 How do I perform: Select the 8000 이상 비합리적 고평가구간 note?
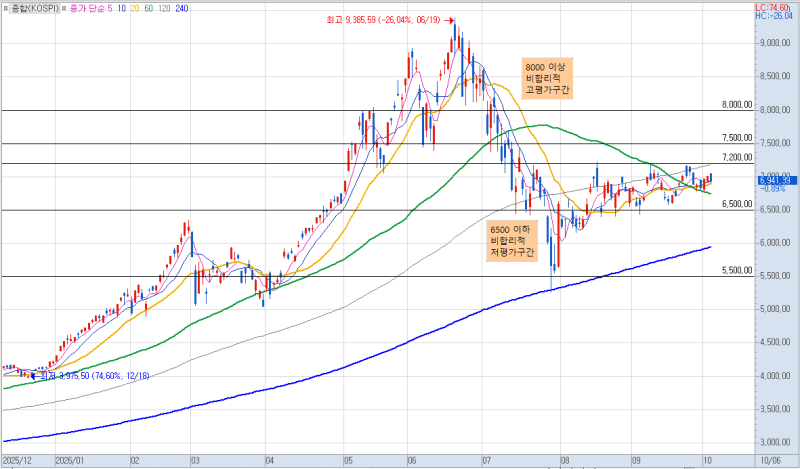(x=547, y=78)
